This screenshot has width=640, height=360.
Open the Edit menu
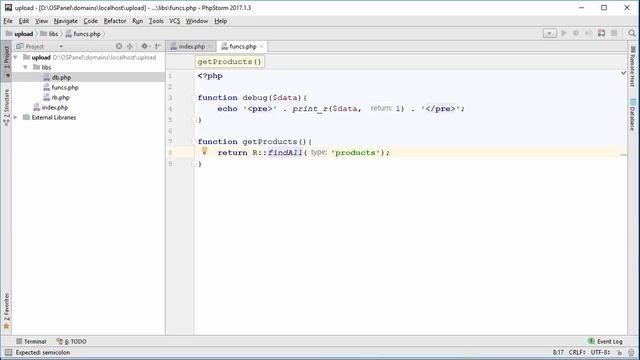click(x=24, y=21)
